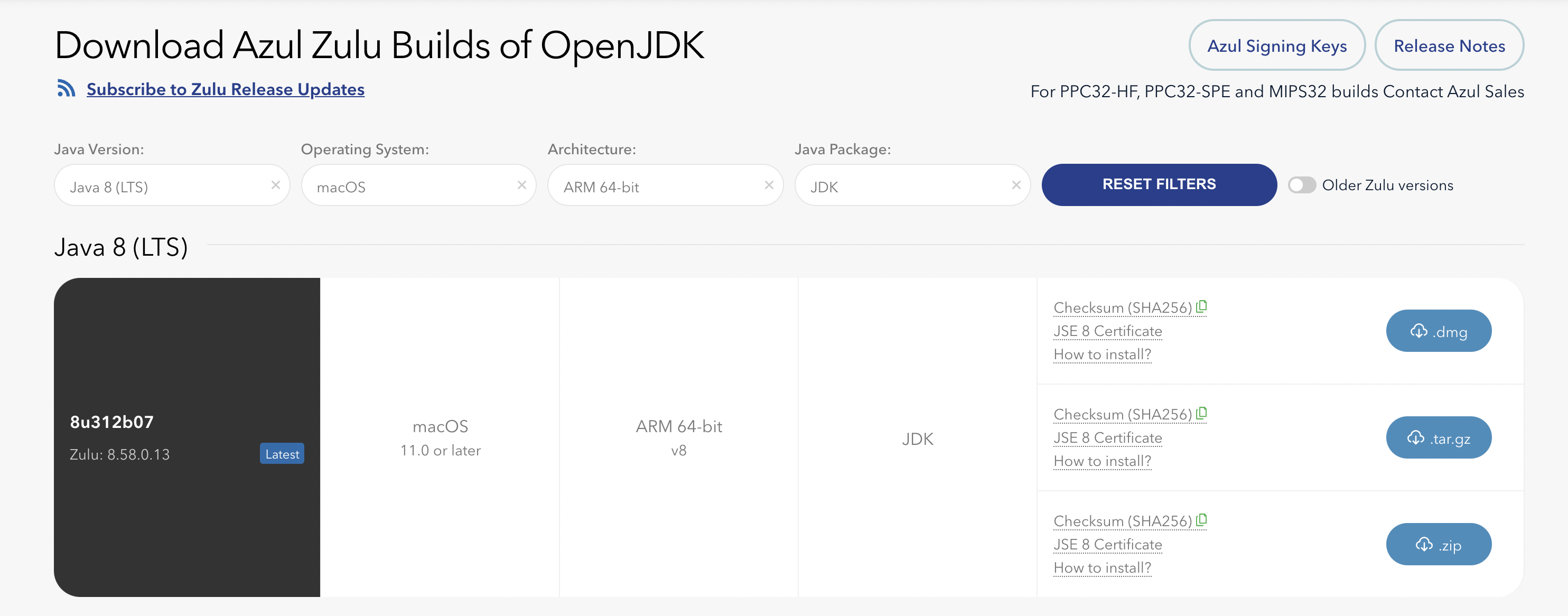Open Checksum (SHA256) link for .dmg
This screenshot has width=1568, height=616.
pos(1123,308)
